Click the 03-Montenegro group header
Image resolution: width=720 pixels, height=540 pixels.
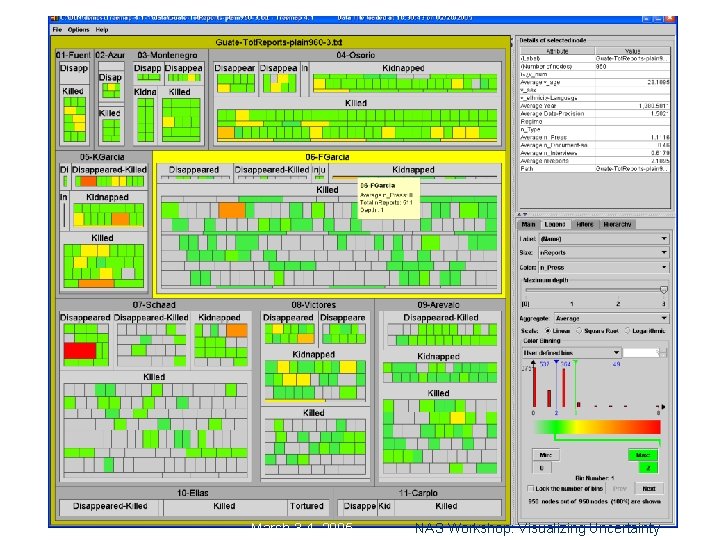click(167, 55)
